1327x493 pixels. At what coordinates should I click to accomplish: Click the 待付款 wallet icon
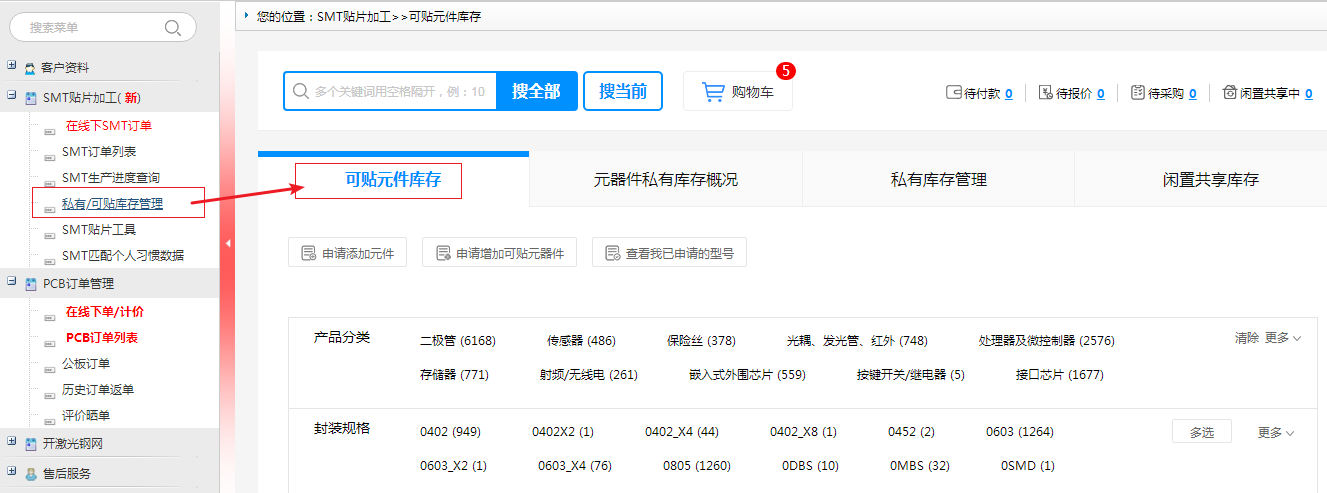click(x=953, y=93)
